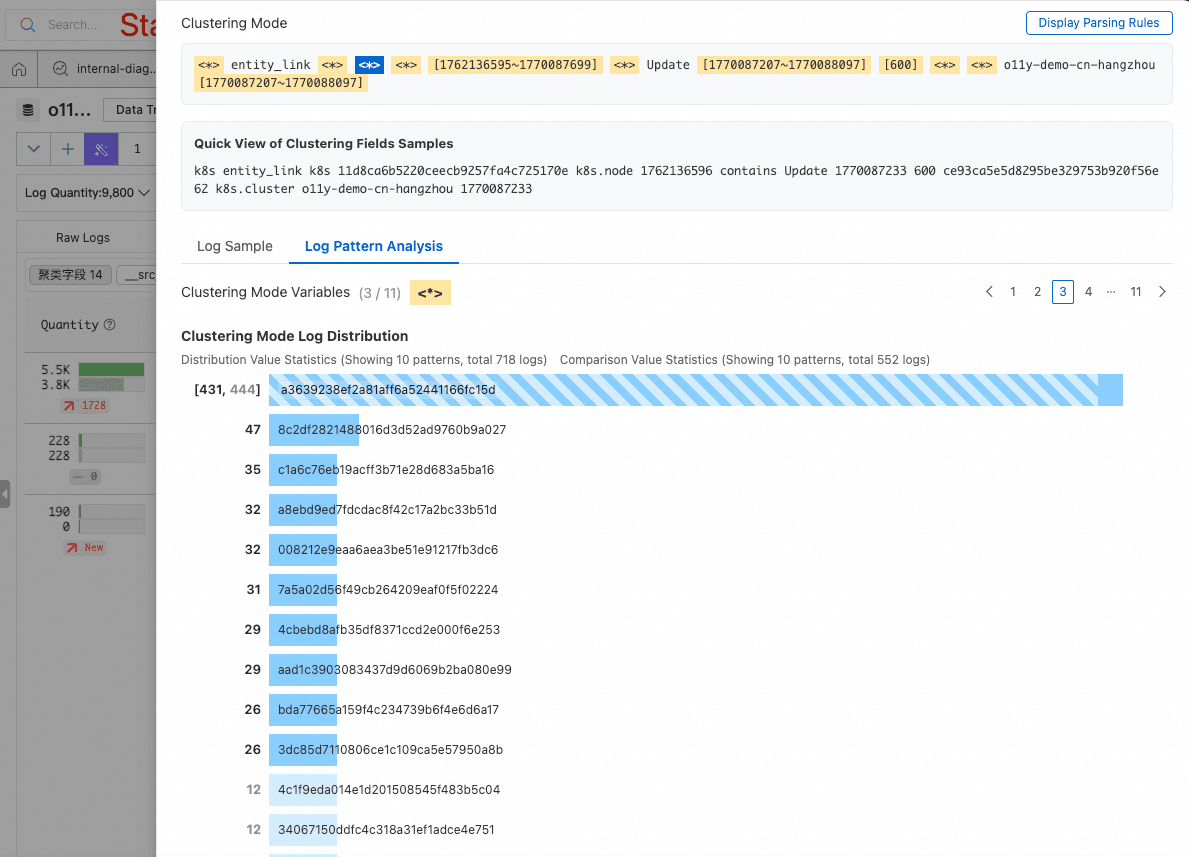The height and width of the screenshot is (857, 1189).
Task: Click the home icon tab
Action: [x=18, y=69]
